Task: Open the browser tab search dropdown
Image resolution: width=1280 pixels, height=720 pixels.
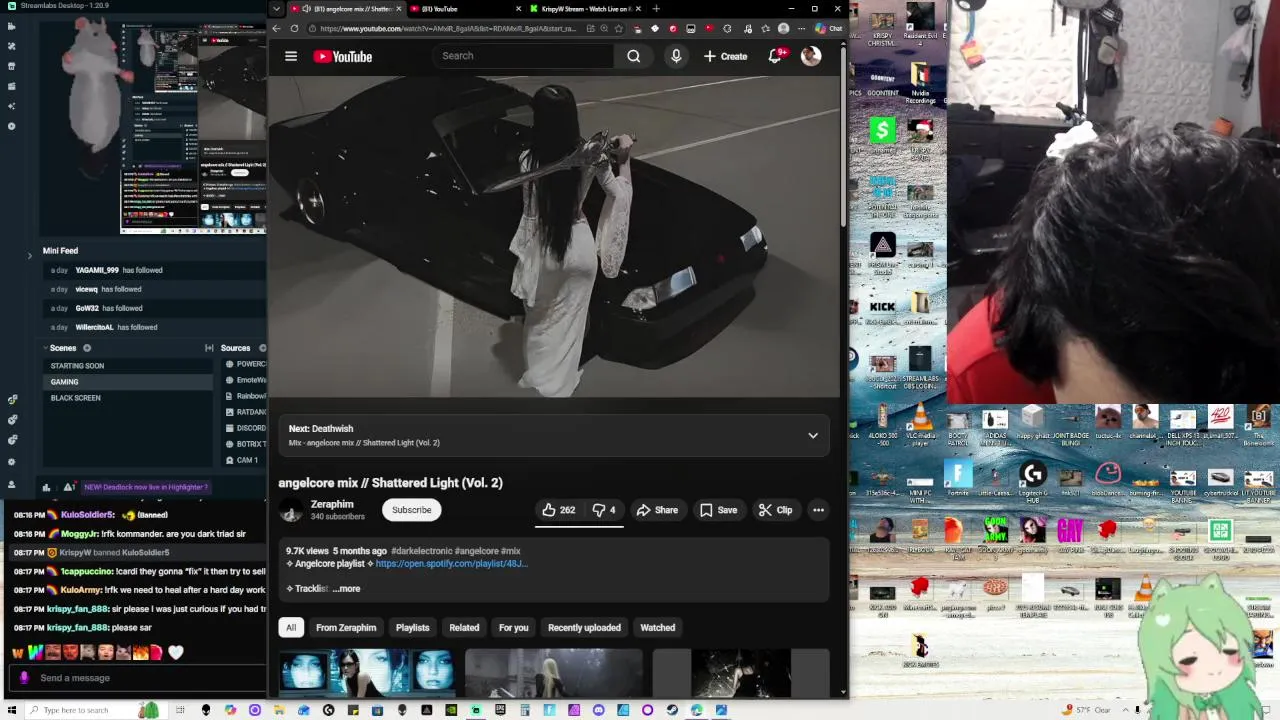Action: 277,9
